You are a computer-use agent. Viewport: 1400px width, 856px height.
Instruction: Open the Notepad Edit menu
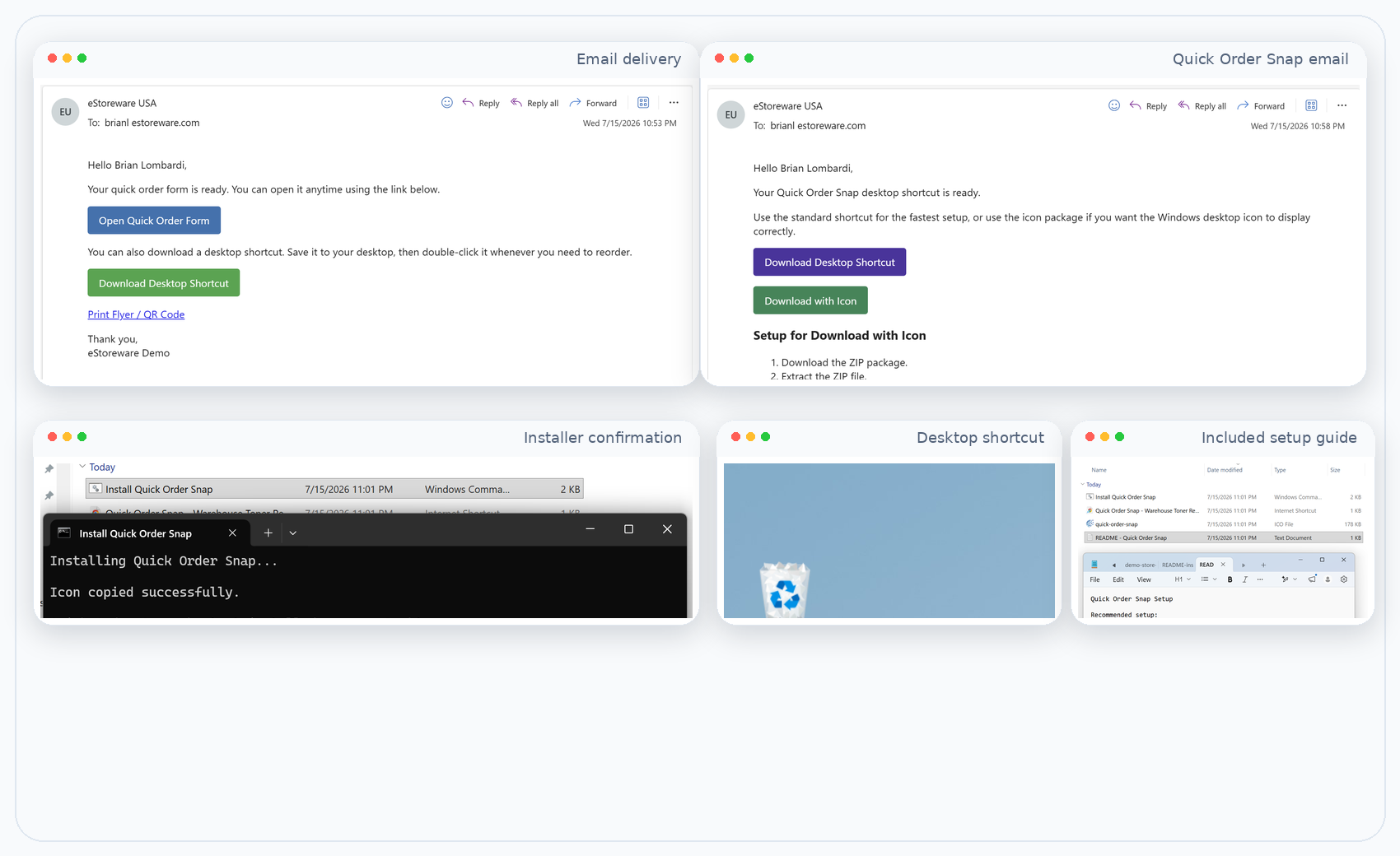[1118, 579]
